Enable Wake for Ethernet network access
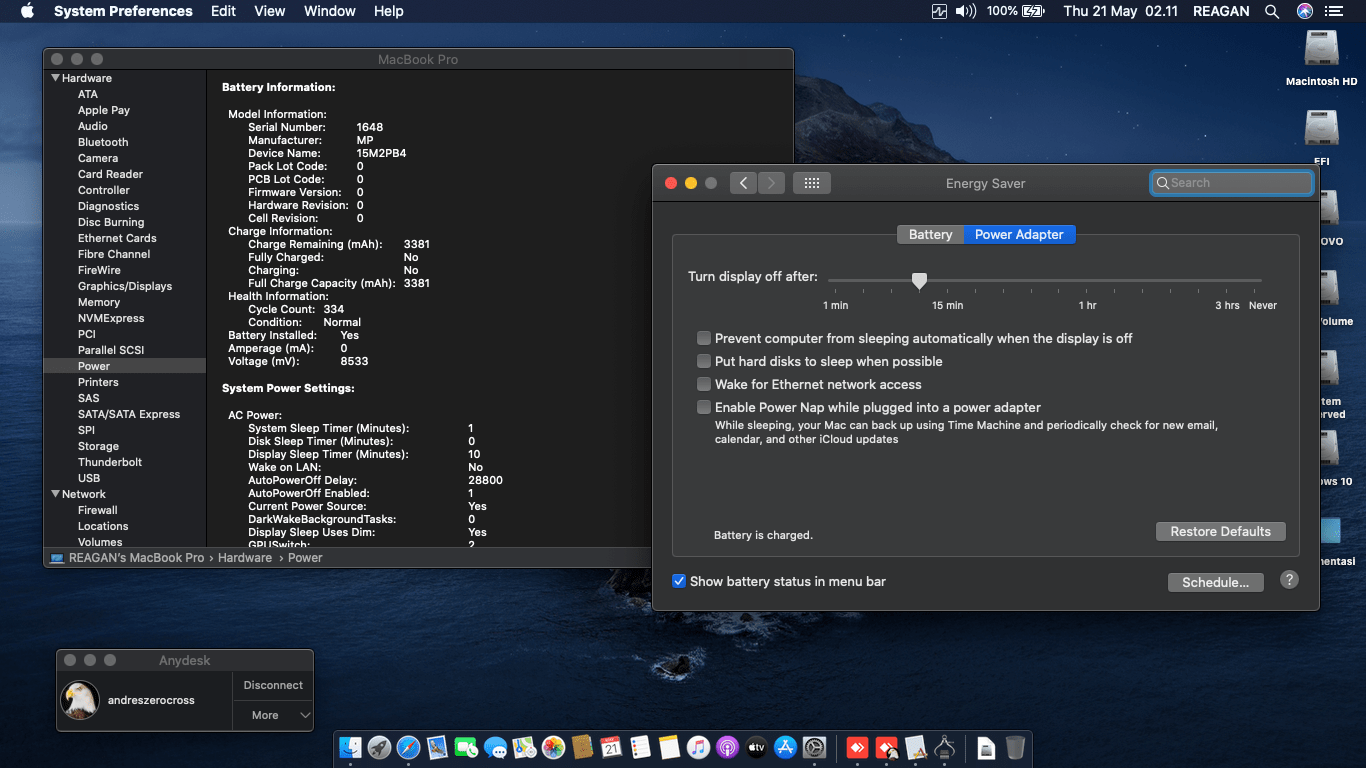 point(704,384)
